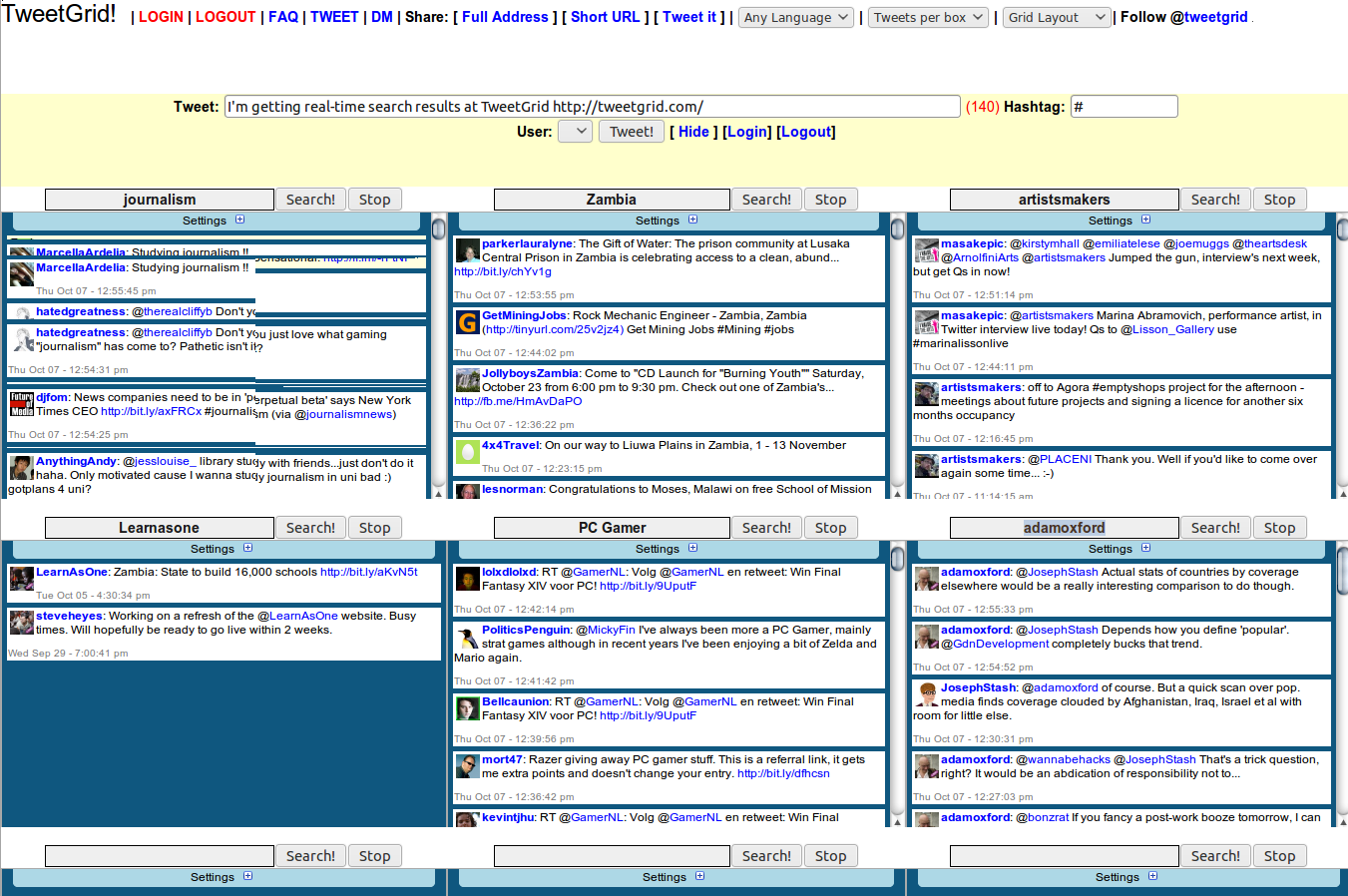Click JollyboysZambia avatar thumbnail
Image resolution: width=1348 pixels, height=896 pixels.
point(467,380)
